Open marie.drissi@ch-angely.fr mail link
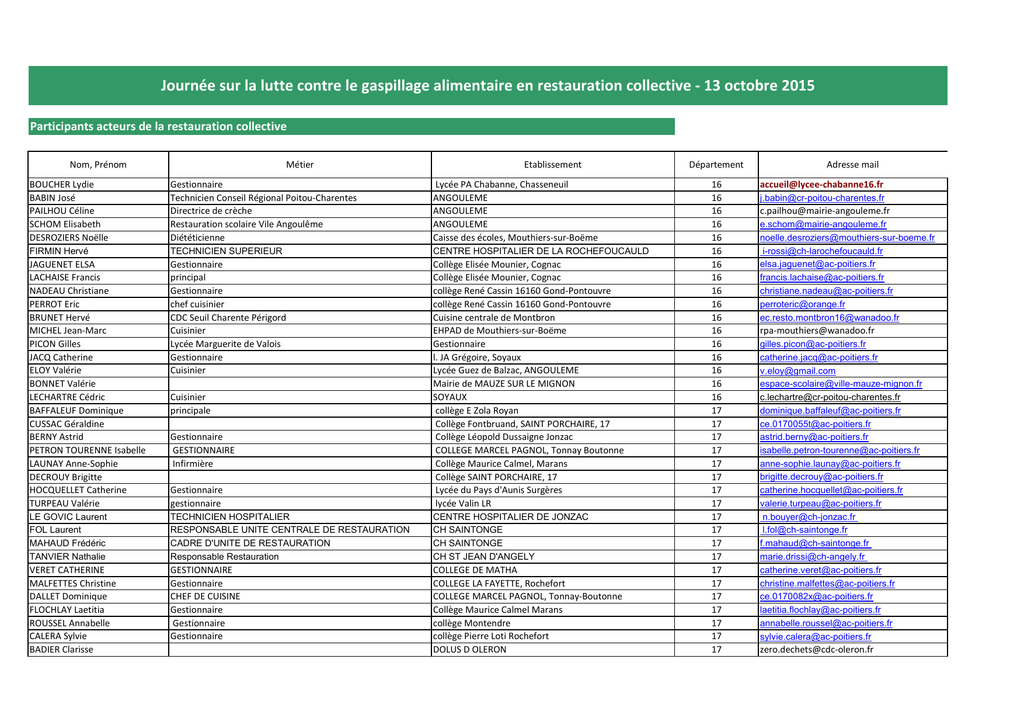Screen dimensions: 1024x725 [812, 556]
